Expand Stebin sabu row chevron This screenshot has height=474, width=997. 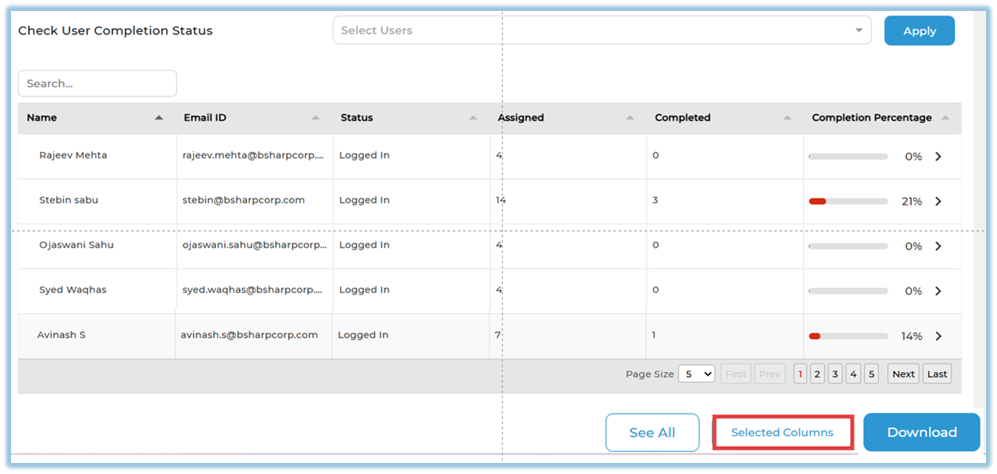click(938, 201)
